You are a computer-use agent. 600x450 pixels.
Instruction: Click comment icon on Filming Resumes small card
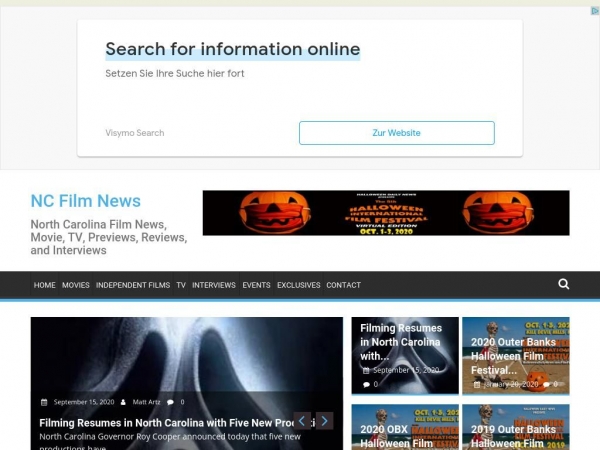(366, 385)
